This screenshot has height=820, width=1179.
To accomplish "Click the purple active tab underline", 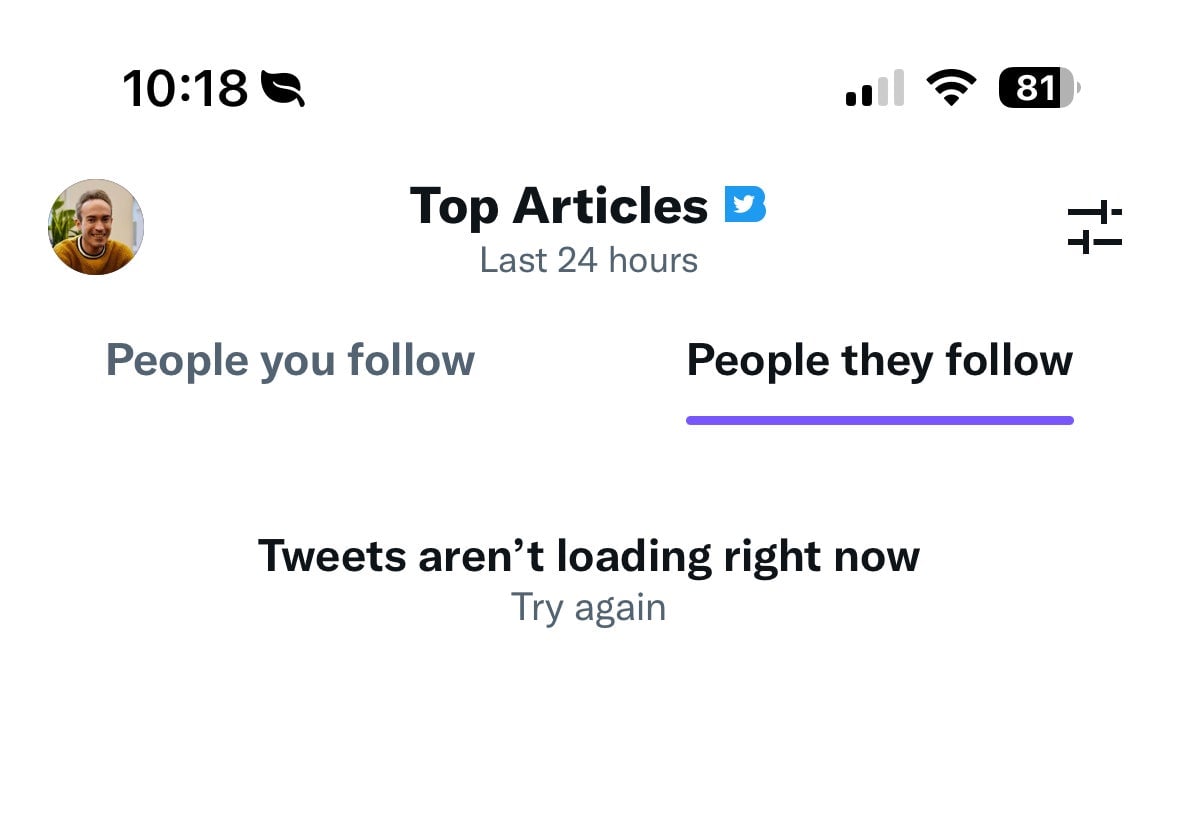I will coord(879,421).
